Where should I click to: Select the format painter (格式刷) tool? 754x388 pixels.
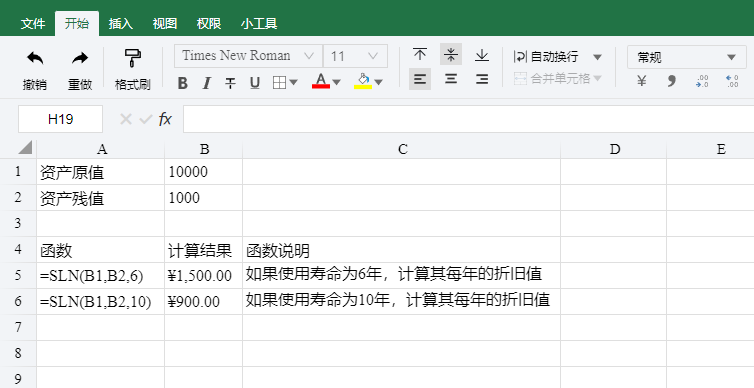point(132,58)
